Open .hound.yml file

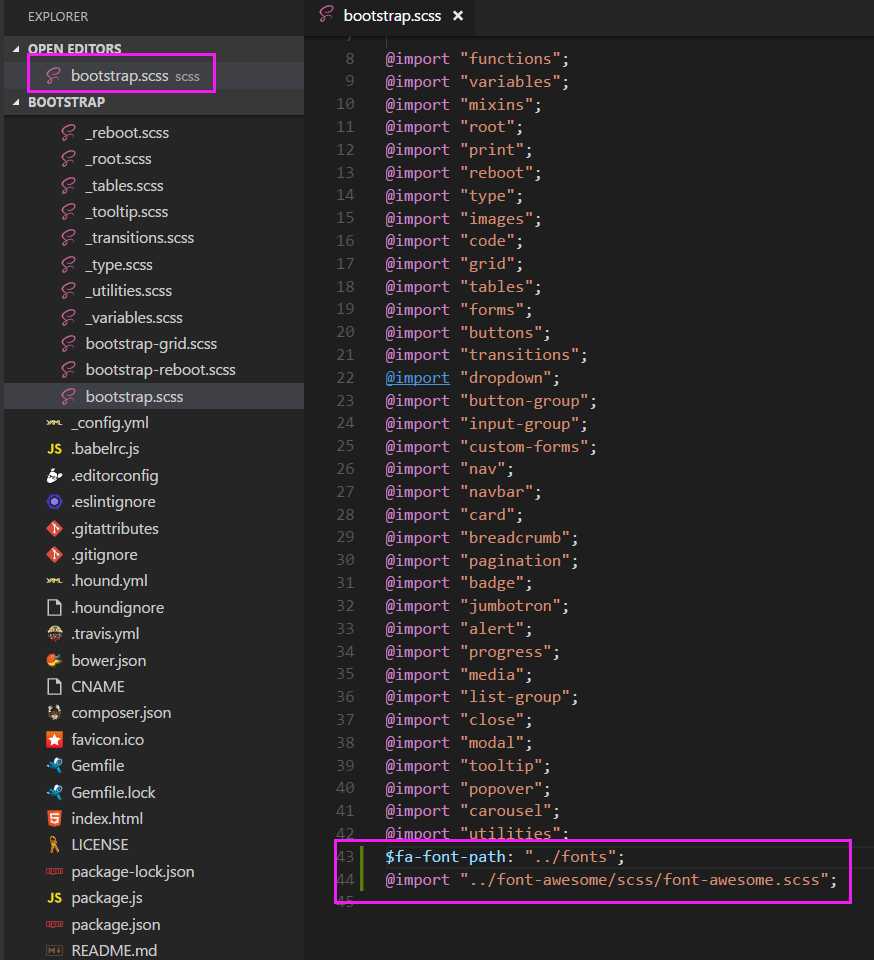(x=110, y=581)
